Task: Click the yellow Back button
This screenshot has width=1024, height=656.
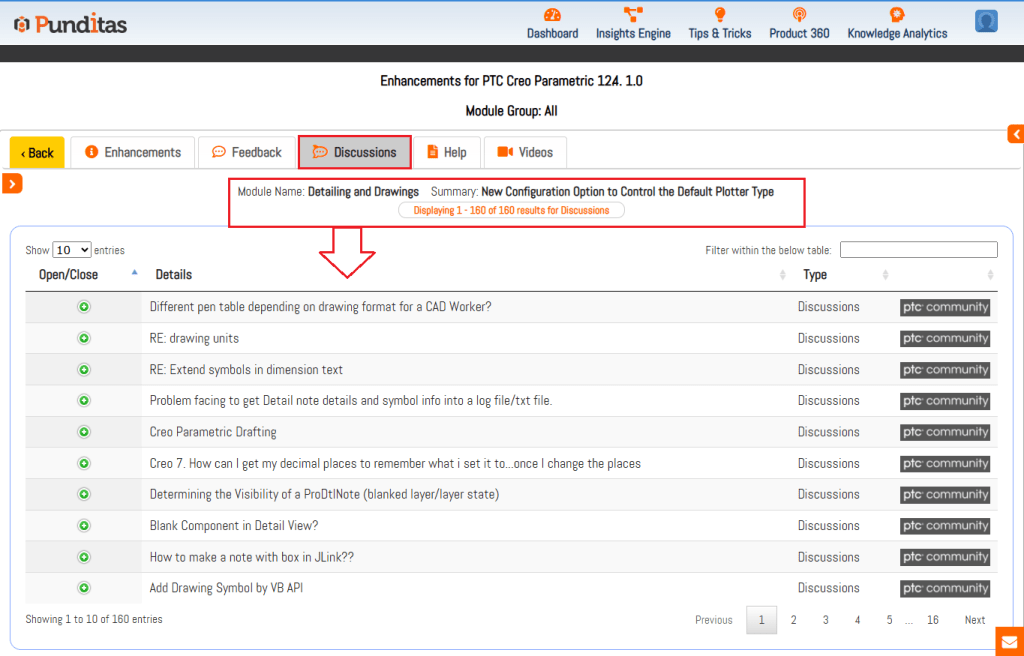Action: click(x=37, y=153)
